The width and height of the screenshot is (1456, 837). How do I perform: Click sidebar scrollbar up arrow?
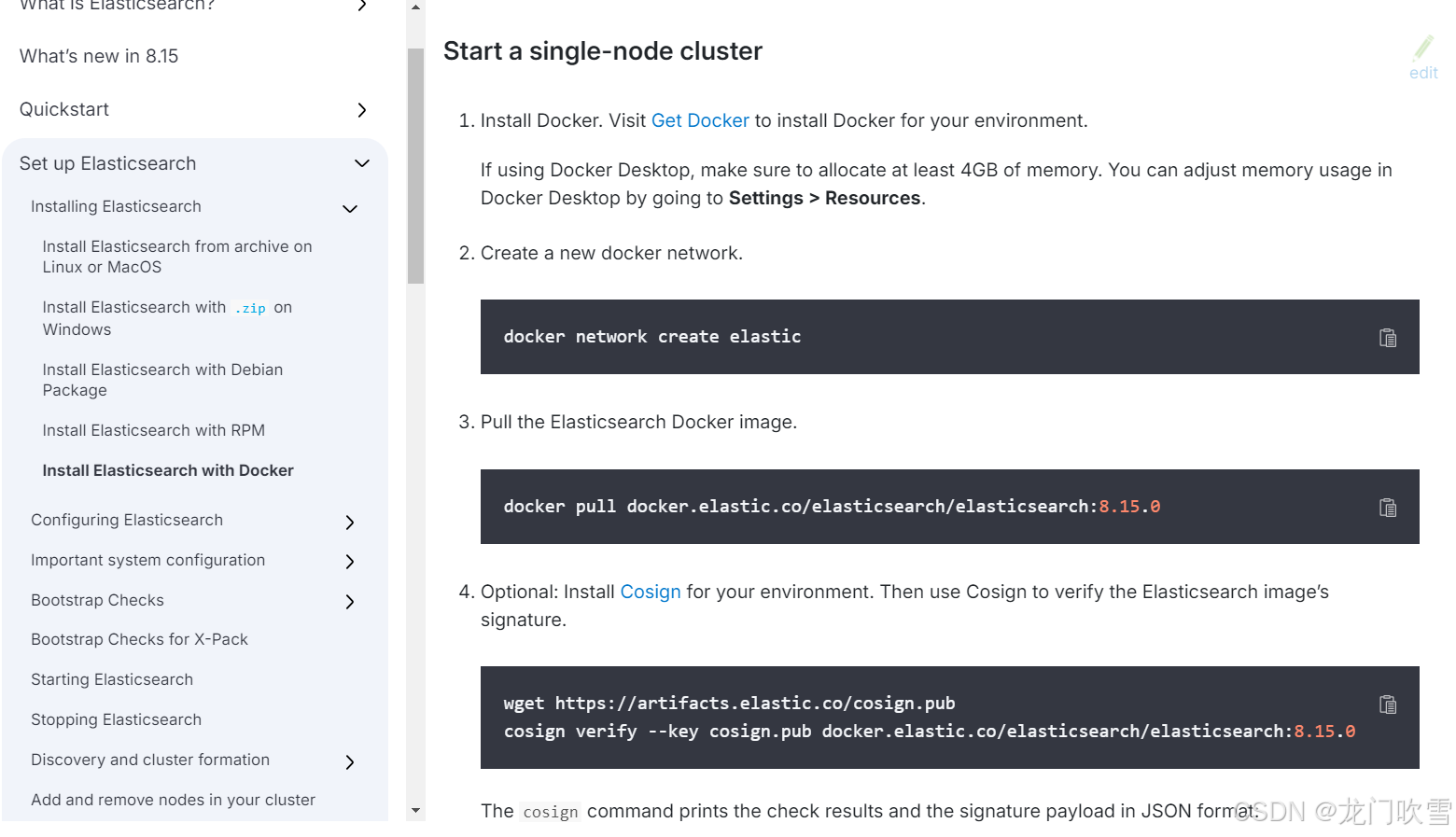[416, 7]
